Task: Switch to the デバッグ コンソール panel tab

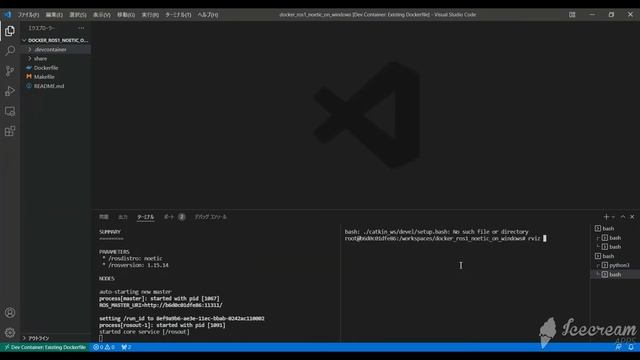Action: click(211, 217)
